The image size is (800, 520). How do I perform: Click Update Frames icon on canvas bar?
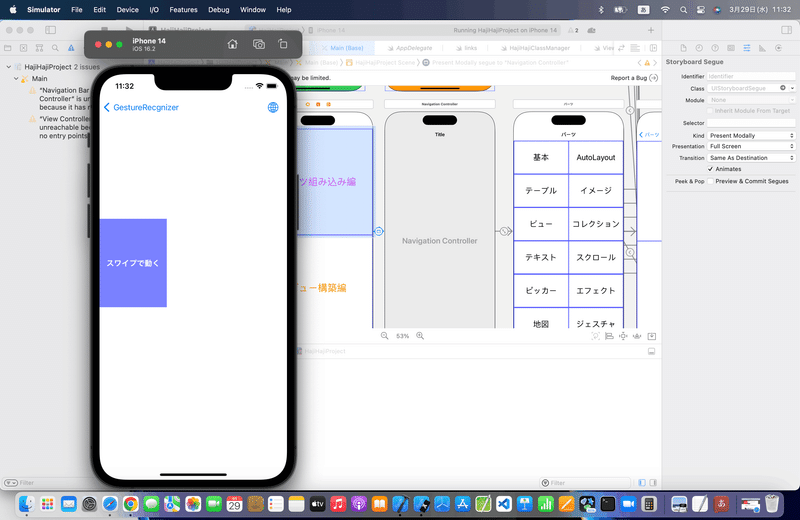[595, 336]
